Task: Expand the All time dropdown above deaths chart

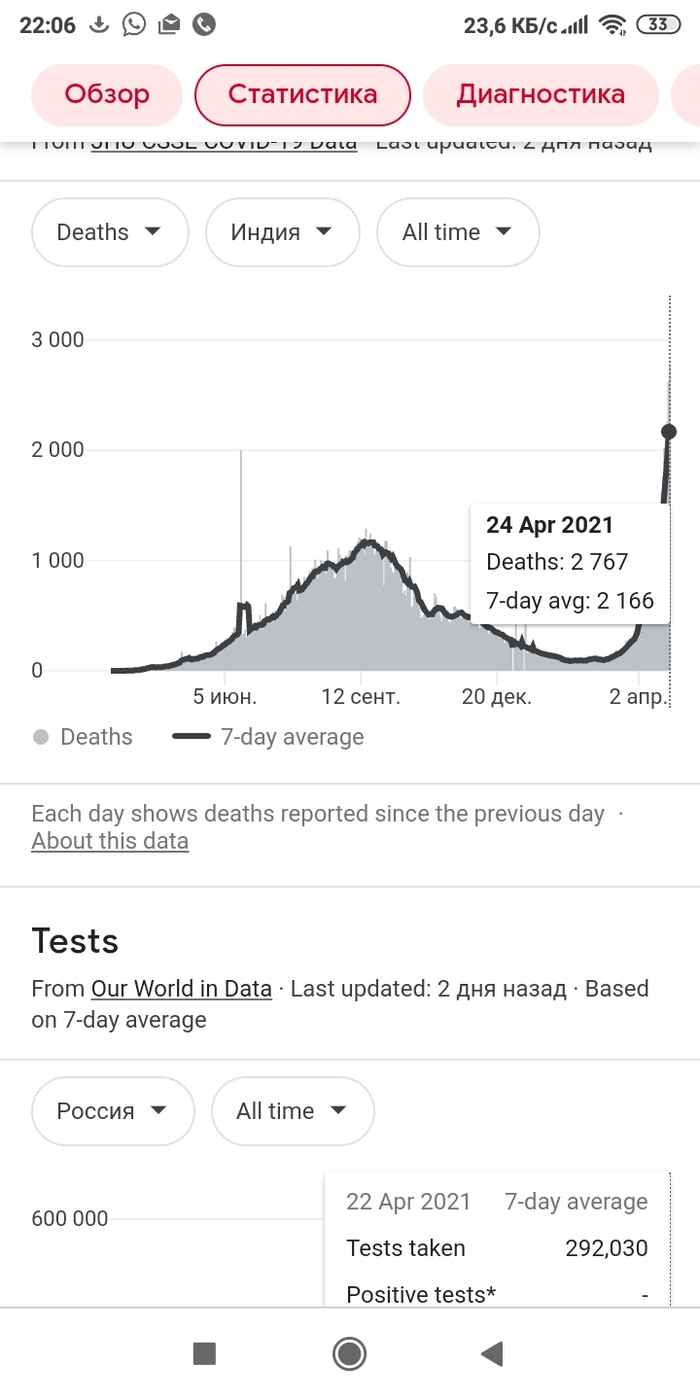Action: coord(457,232)
